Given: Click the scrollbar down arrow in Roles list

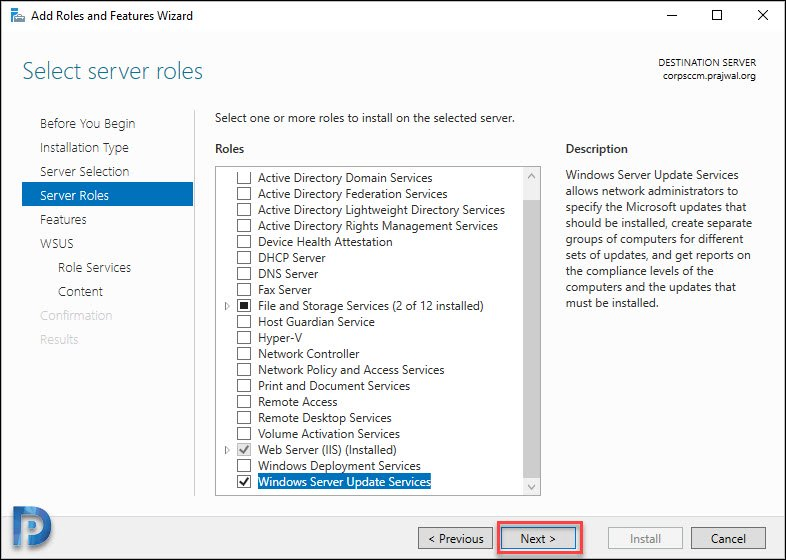Looking at the screenshot, I should 531,486.
